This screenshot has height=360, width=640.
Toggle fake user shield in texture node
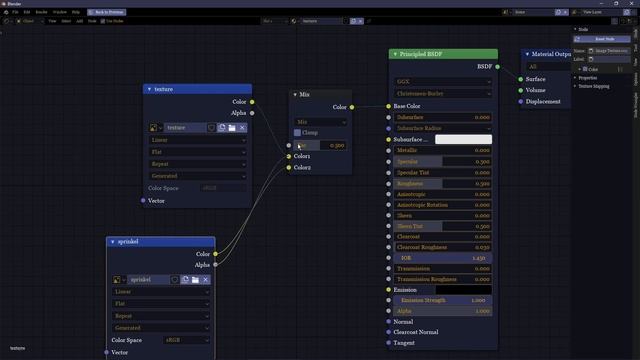(211, 128)
